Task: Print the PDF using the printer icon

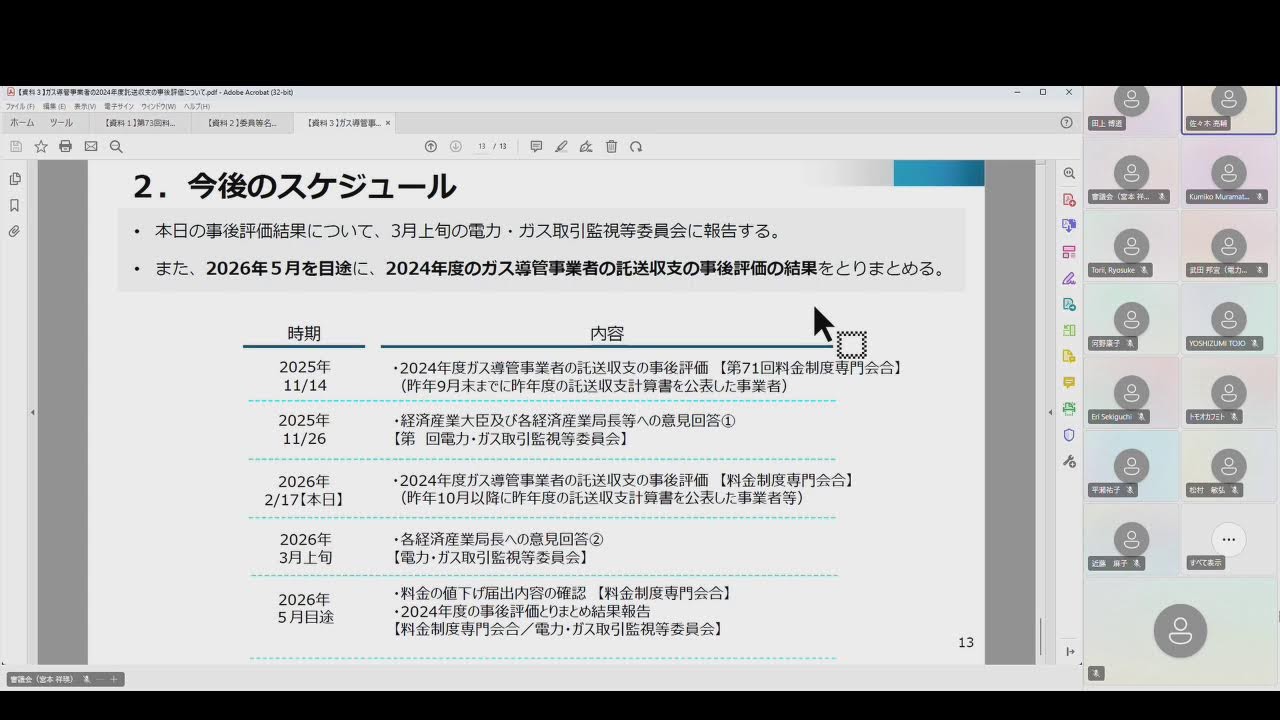Action: pos(65,146)
